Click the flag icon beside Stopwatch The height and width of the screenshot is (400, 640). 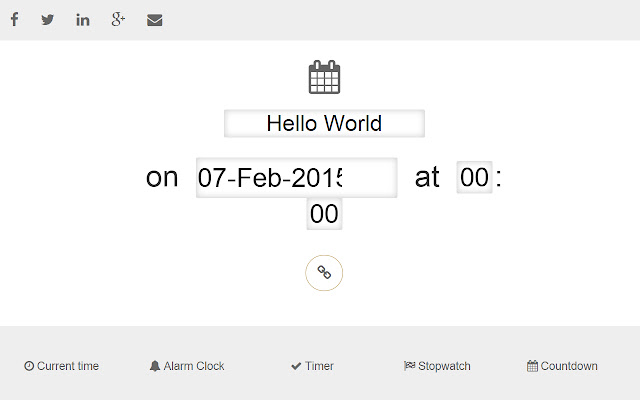[409, 366]
